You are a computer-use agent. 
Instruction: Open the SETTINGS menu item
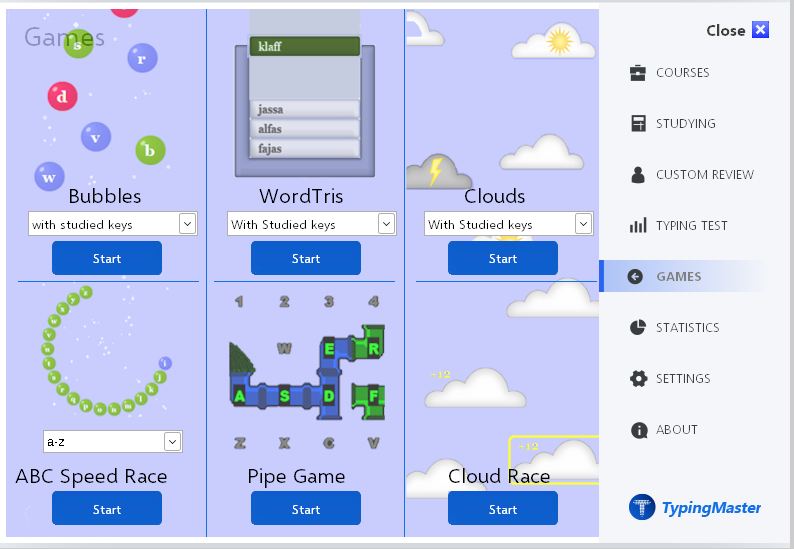click(683, 378)
